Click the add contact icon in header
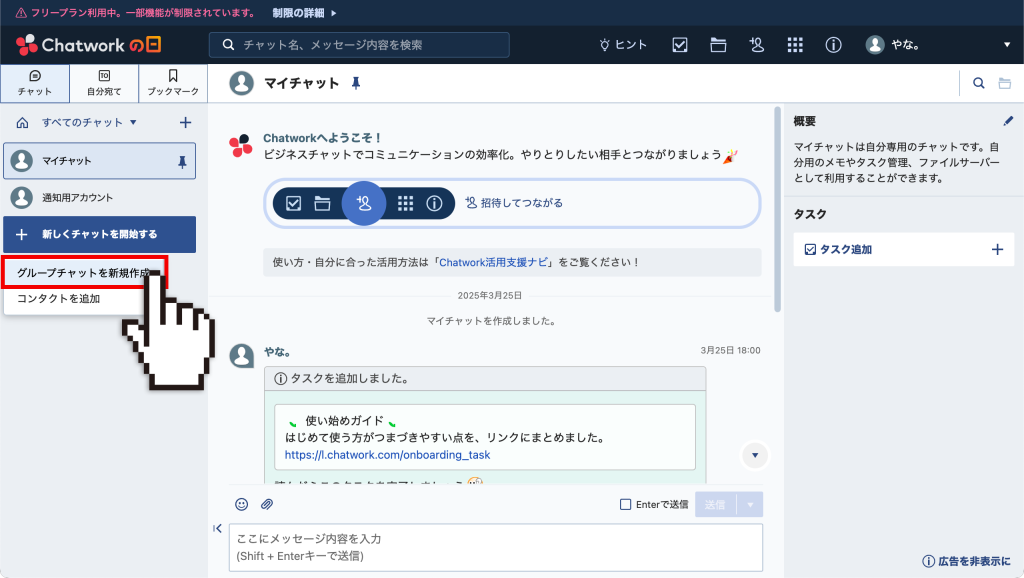Viewport: 1024px width, 578px height. (757, 45)
